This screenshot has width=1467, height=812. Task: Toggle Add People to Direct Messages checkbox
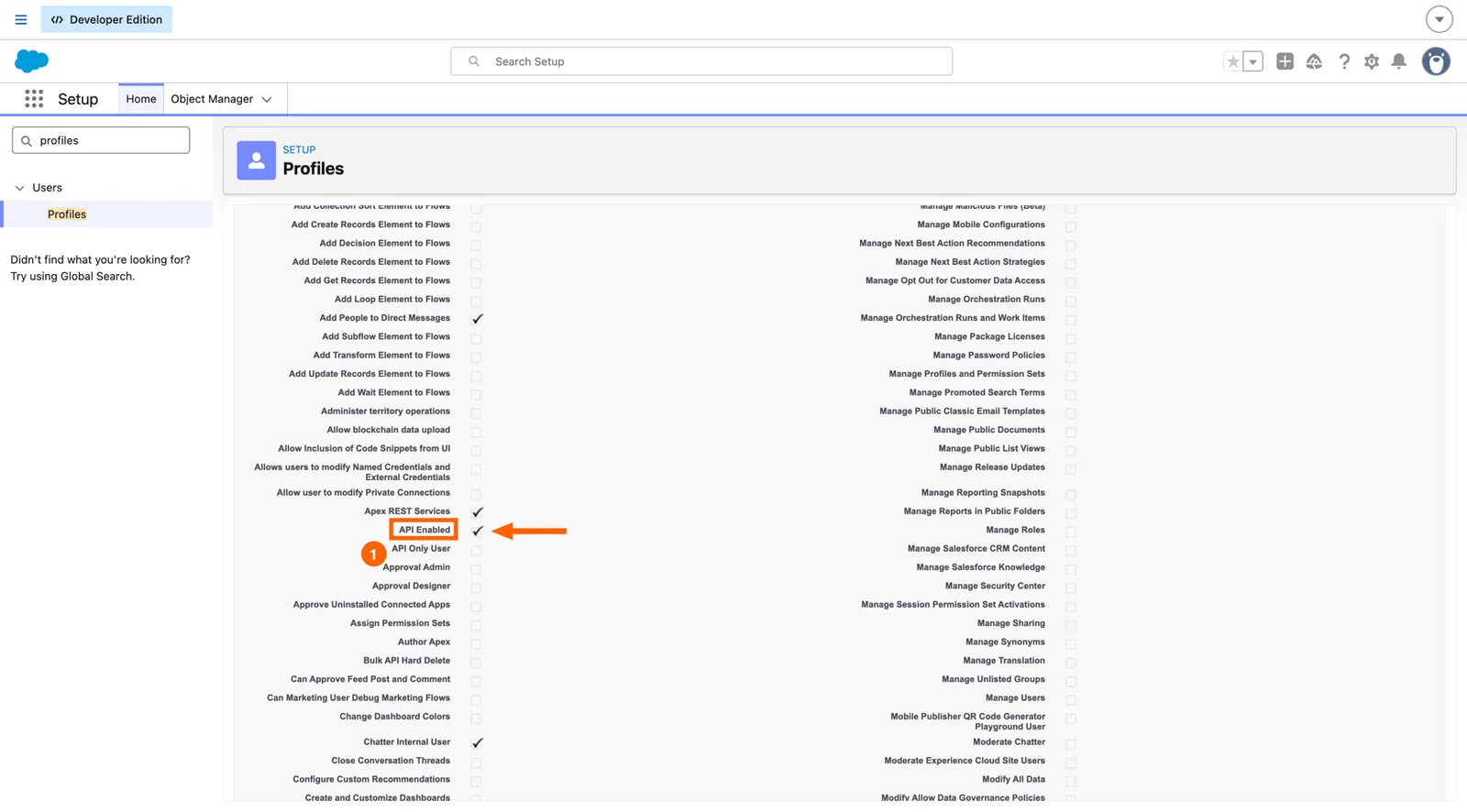pos(477,319)
